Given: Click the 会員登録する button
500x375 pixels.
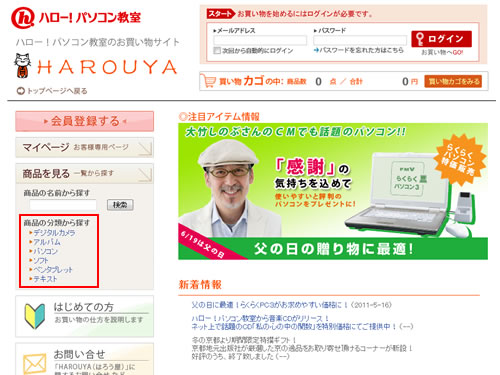Looking at the screenshot, I should (x=85, y=121).
